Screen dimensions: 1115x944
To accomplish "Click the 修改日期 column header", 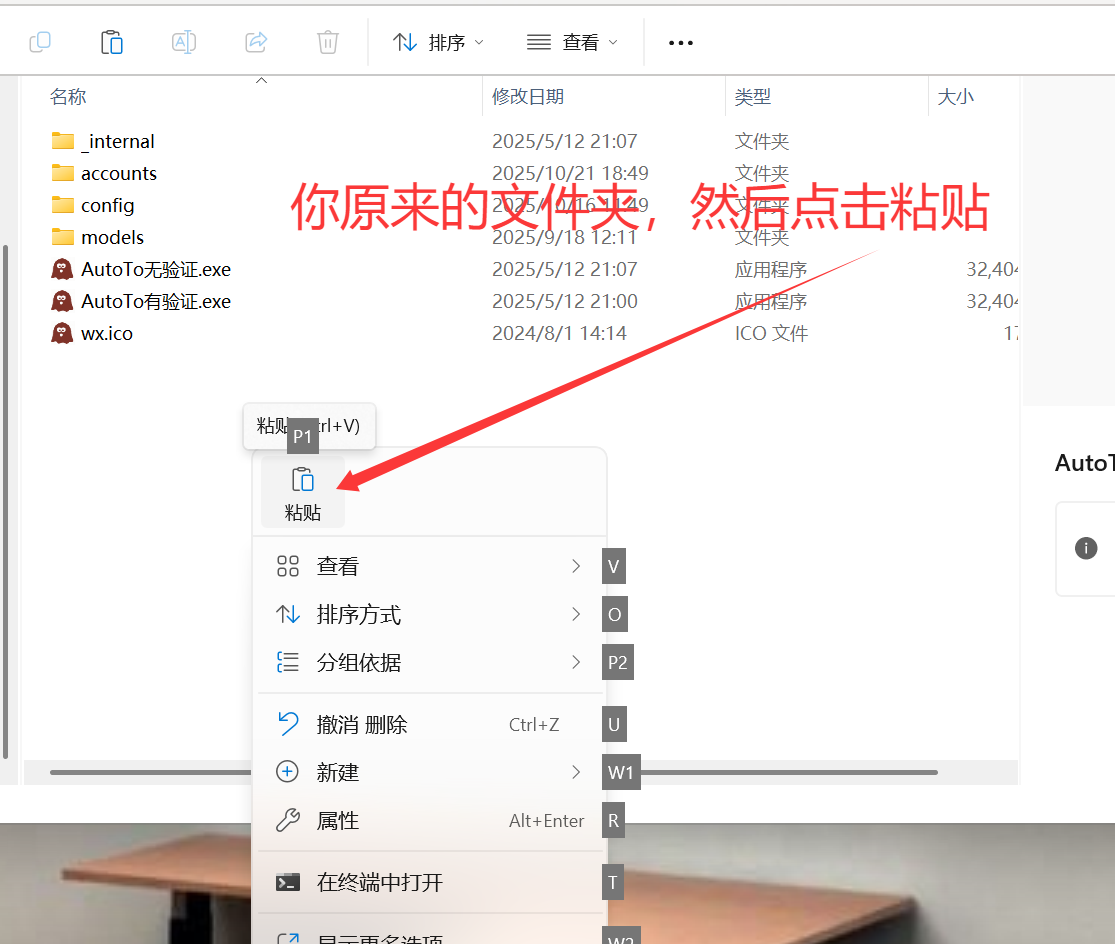I will [528, 96].
